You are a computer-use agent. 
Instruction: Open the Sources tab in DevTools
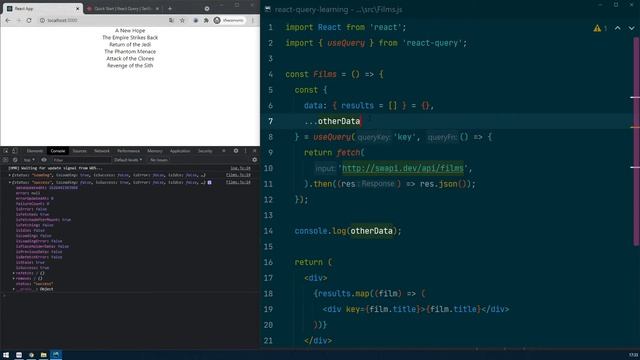click(x=80, y=151)
